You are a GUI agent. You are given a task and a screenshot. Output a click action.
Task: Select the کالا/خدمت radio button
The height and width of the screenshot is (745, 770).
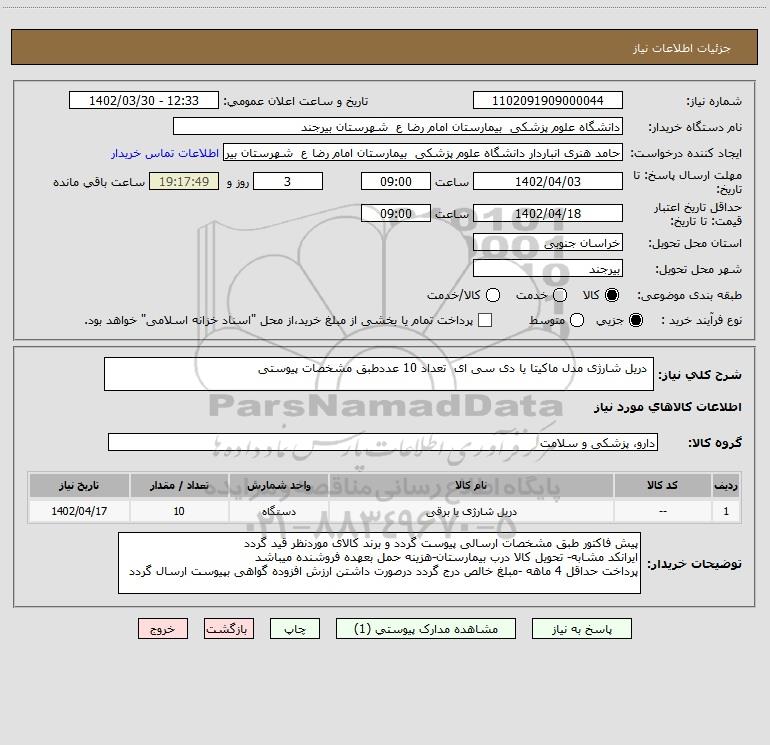(493, 295)
